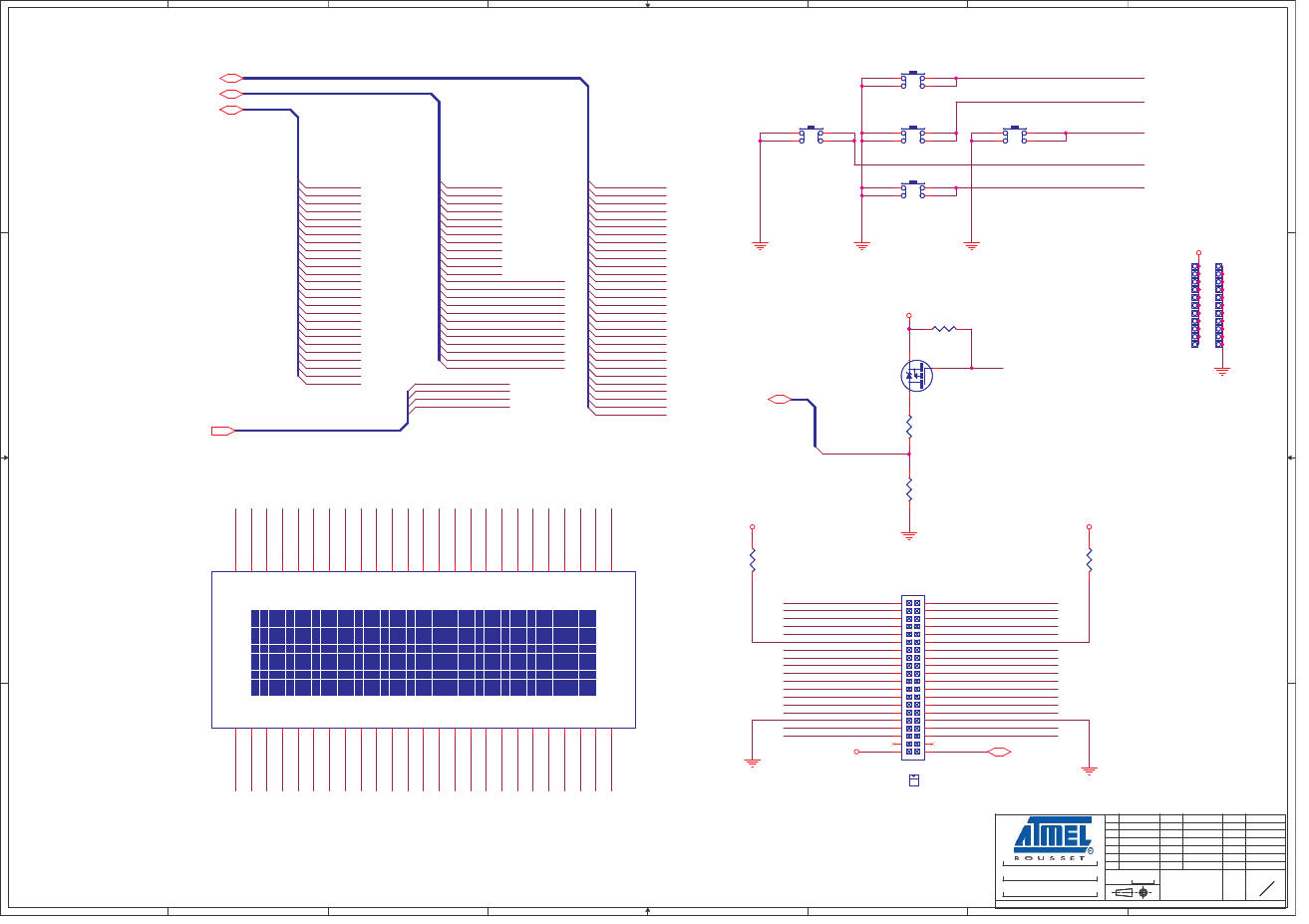The image size is (1309, 924).
Task: Click the Atmel logo in the title block
Action: tap(1054, 835)
